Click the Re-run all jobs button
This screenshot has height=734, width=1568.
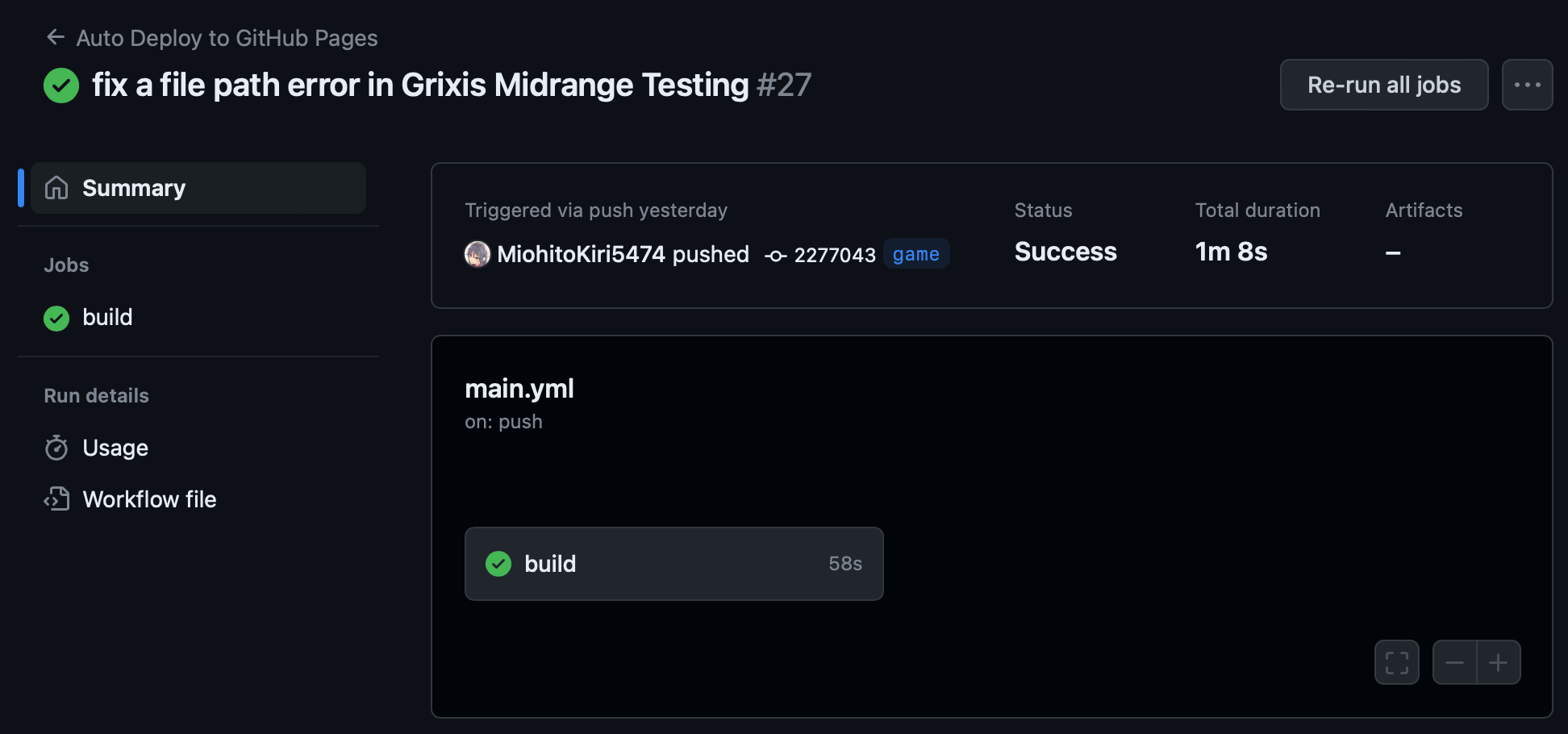pos(1383,85)
